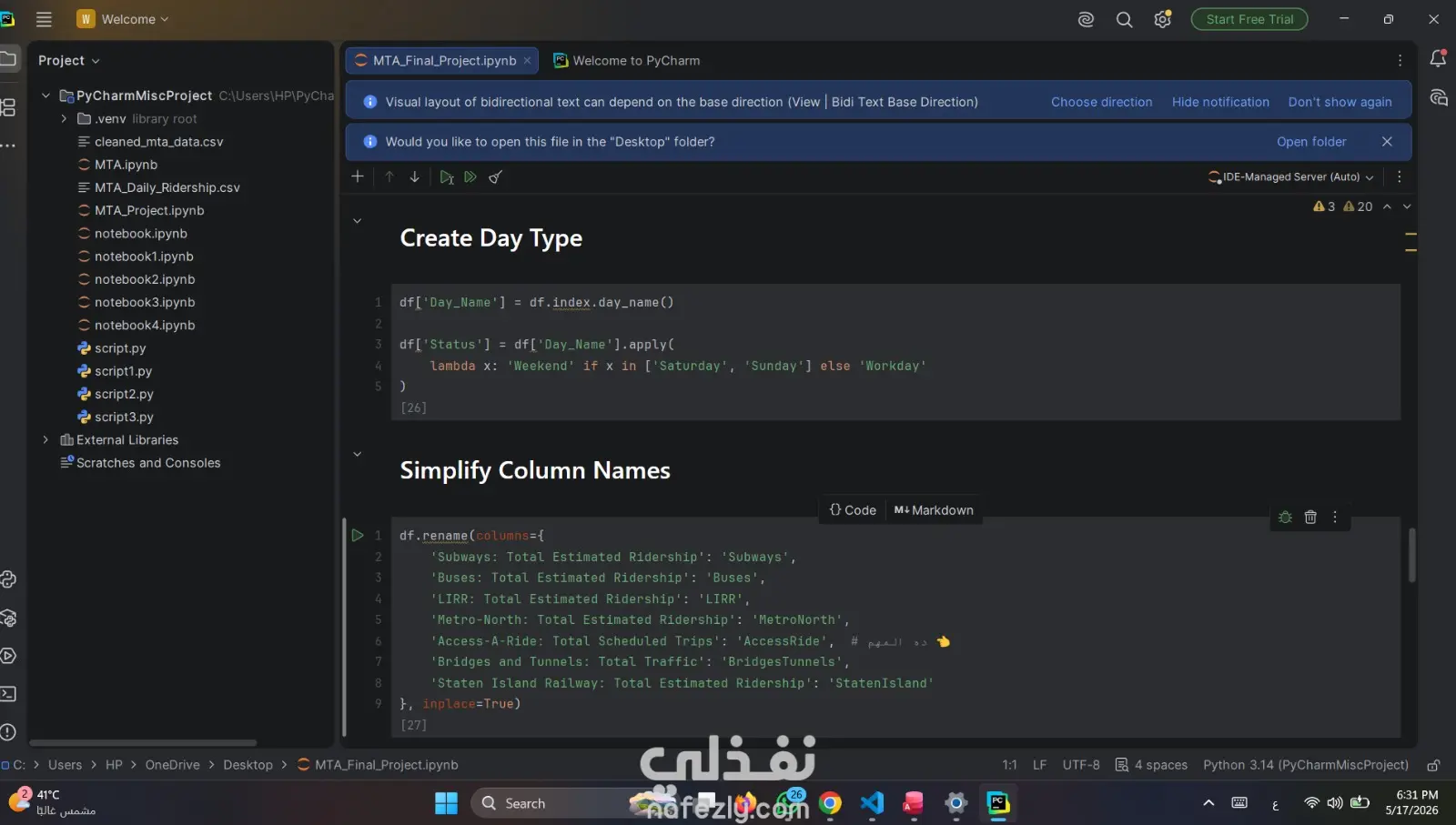Change the 4 spaces indent setting
The height and width of the screenshot is (825, 1456).
click(x=1151, y=765)
